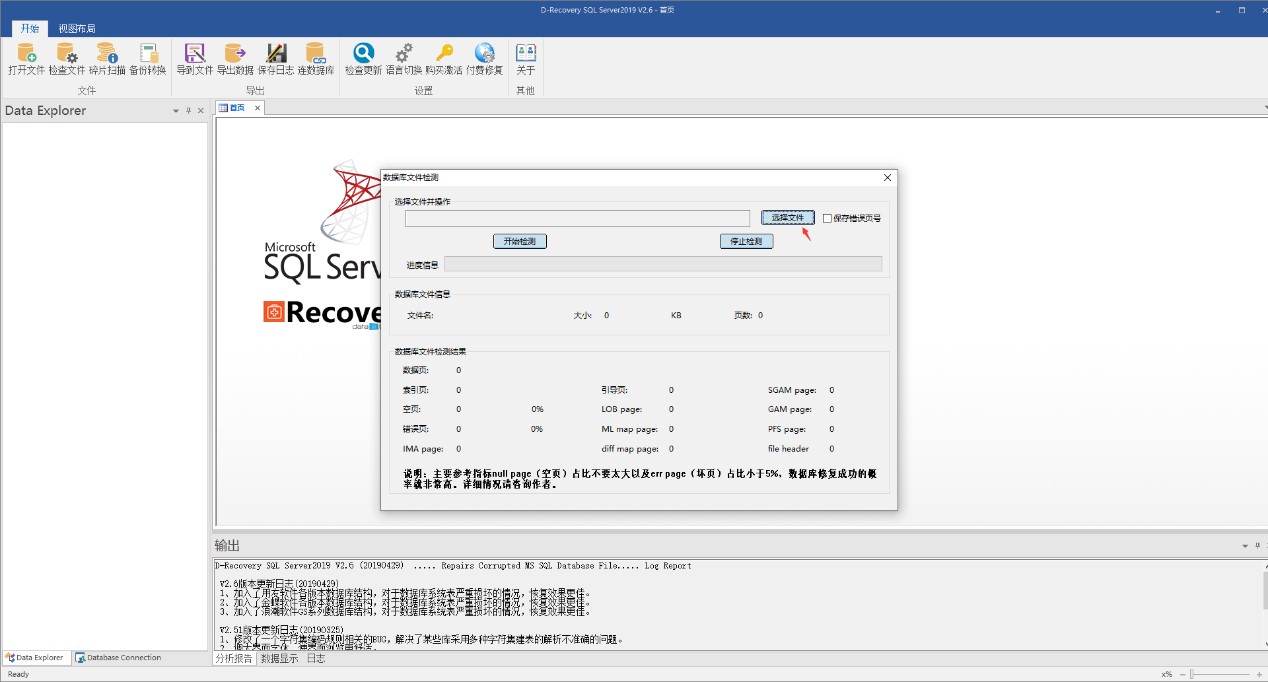
Task: Switch to the 开始 ribbon tab
Action: (x=30, y=28)
